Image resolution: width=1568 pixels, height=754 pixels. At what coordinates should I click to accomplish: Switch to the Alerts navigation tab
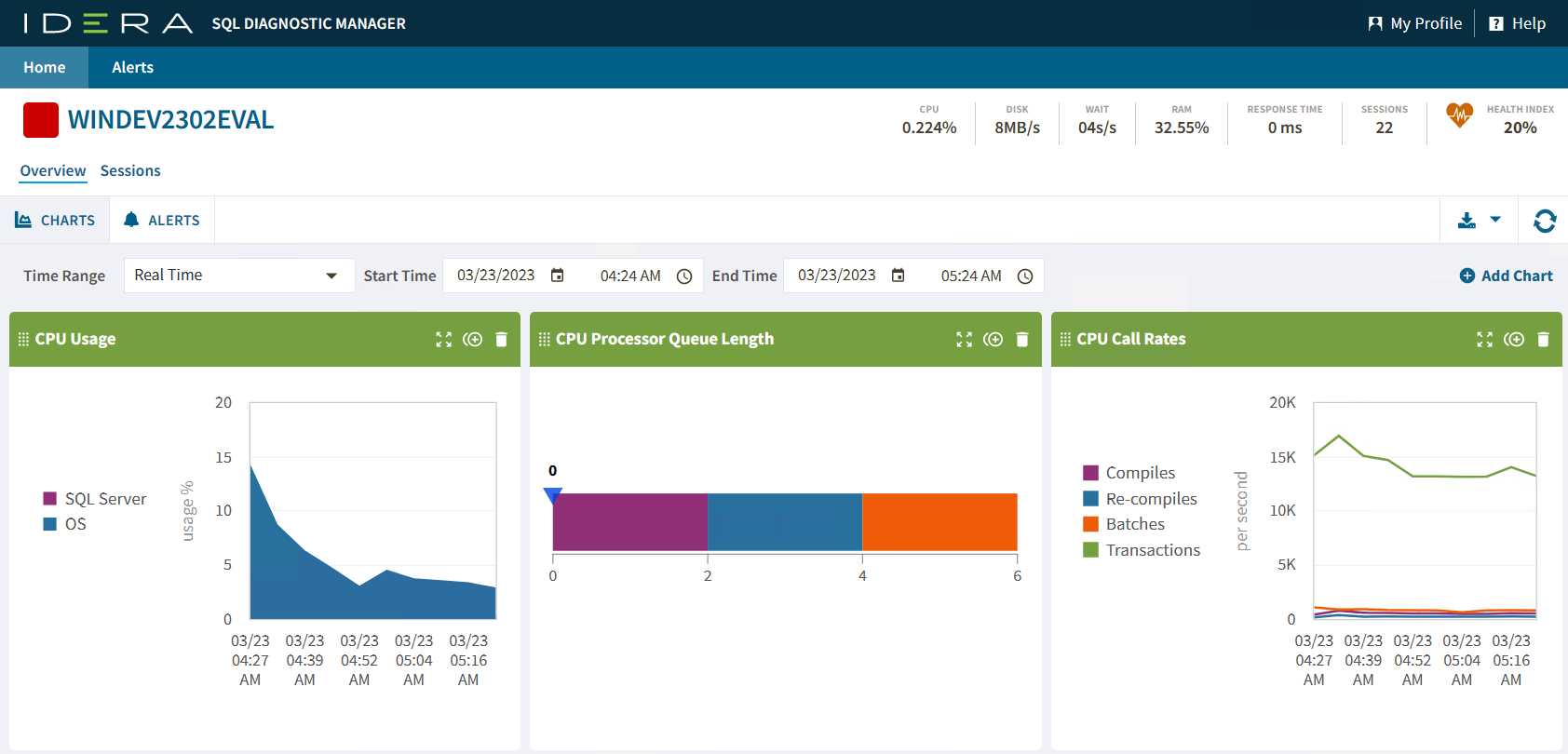[x=133, y=67]
